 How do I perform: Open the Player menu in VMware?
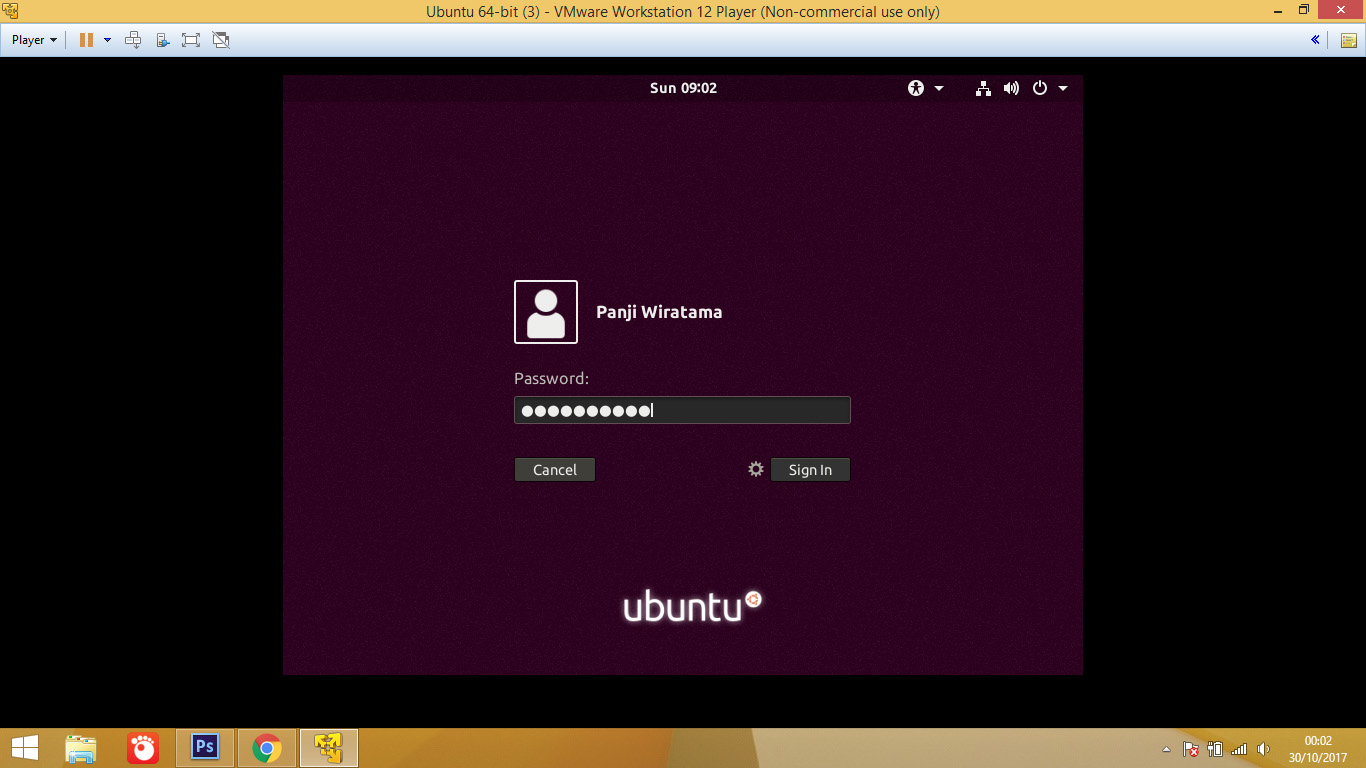point(34,40)
